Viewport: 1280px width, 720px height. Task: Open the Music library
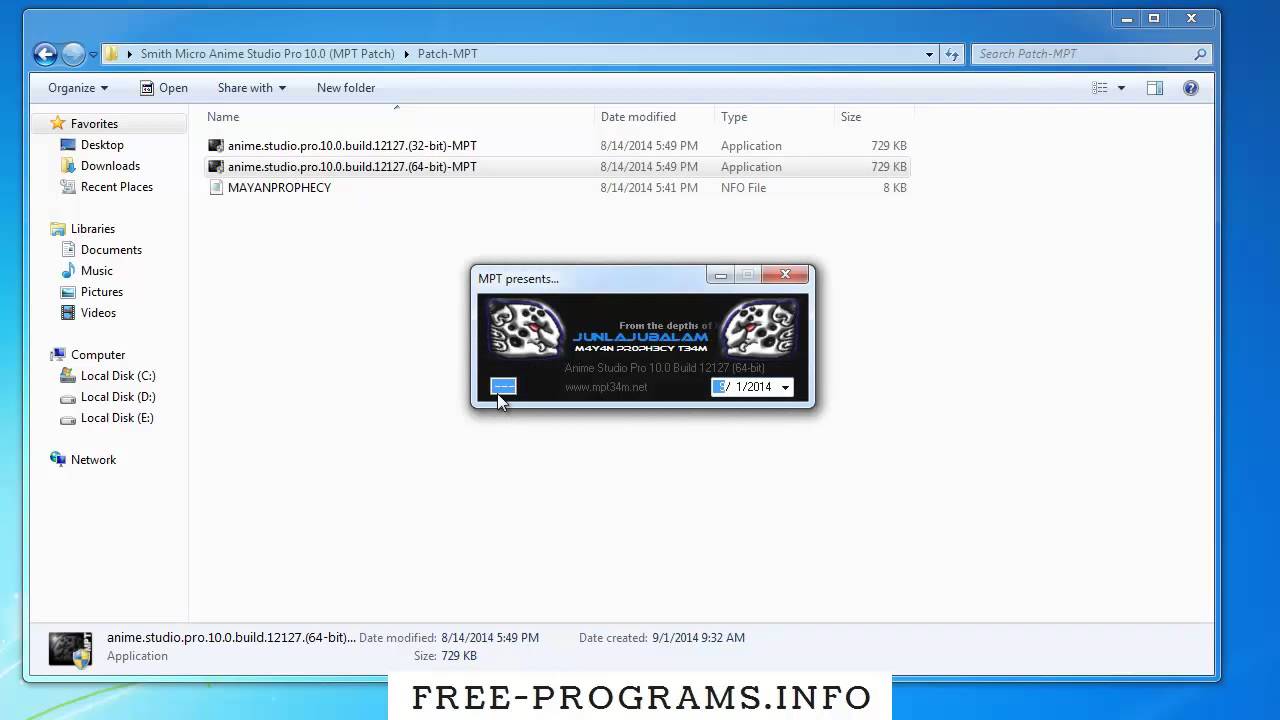click(x=97, y=271)
